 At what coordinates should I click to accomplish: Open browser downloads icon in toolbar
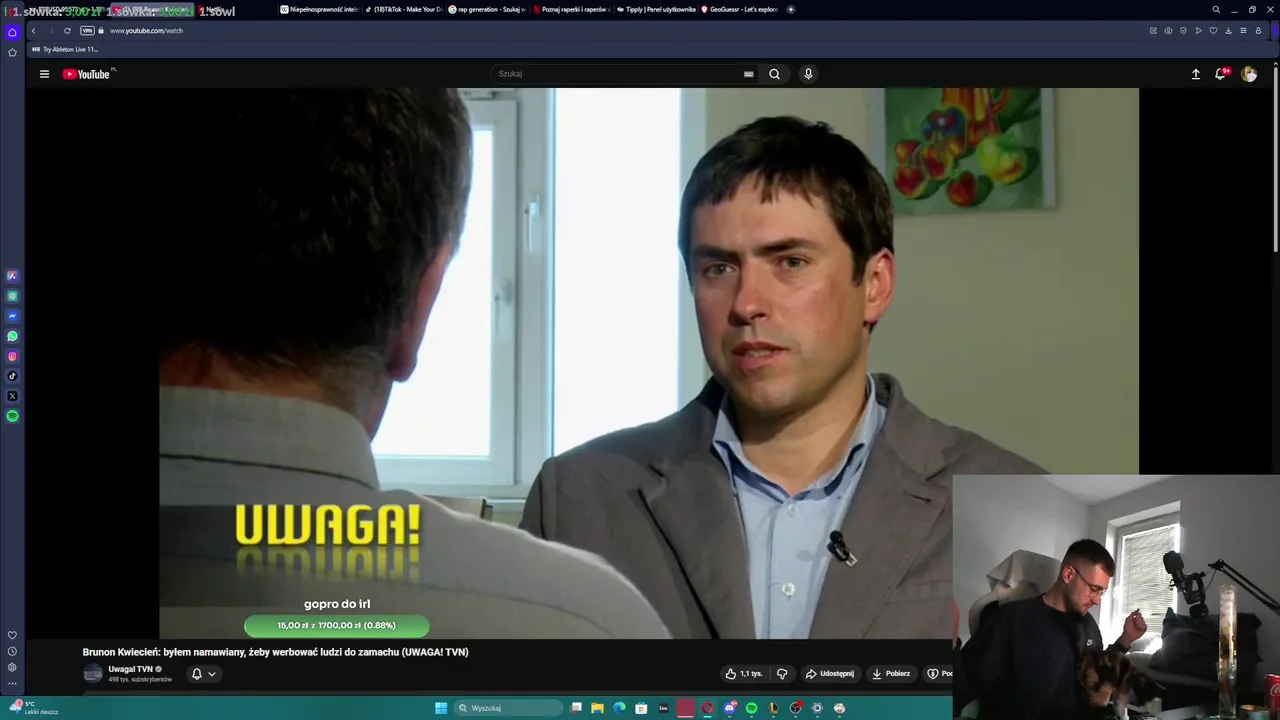click(x=1228, y=31)
